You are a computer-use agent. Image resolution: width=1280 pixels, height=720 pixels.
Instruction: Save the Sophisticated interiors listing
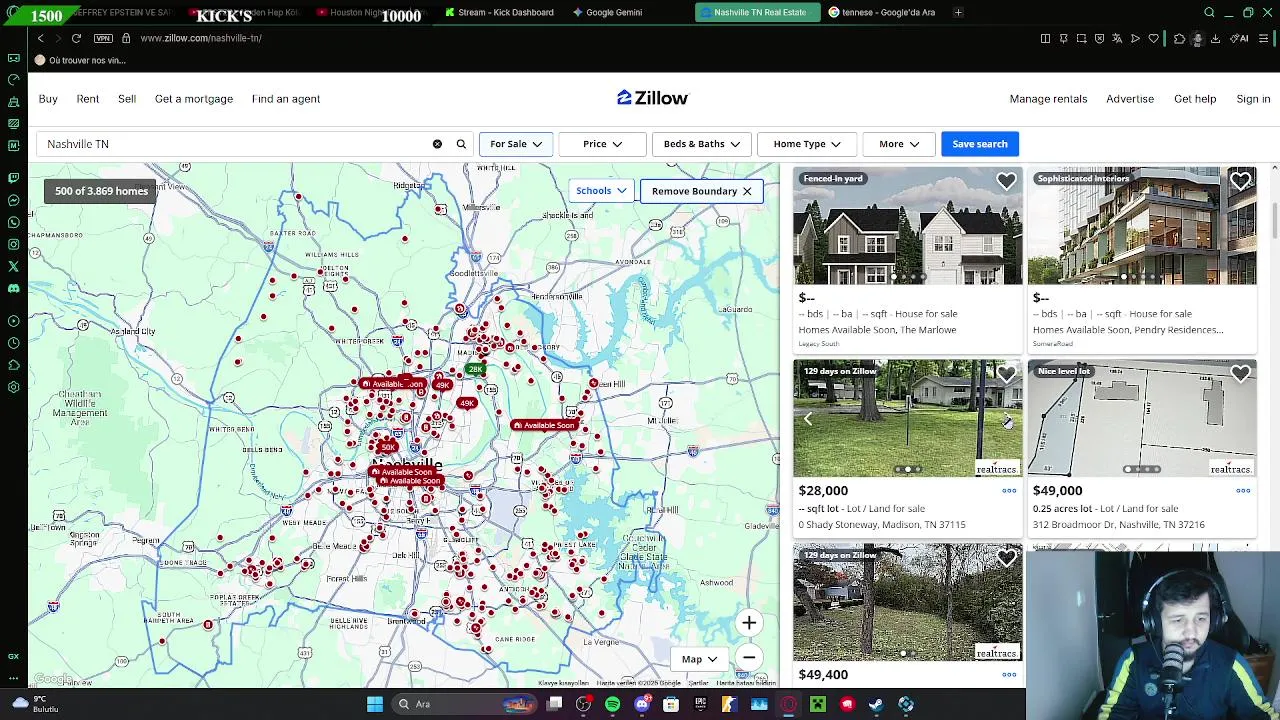1240,181
